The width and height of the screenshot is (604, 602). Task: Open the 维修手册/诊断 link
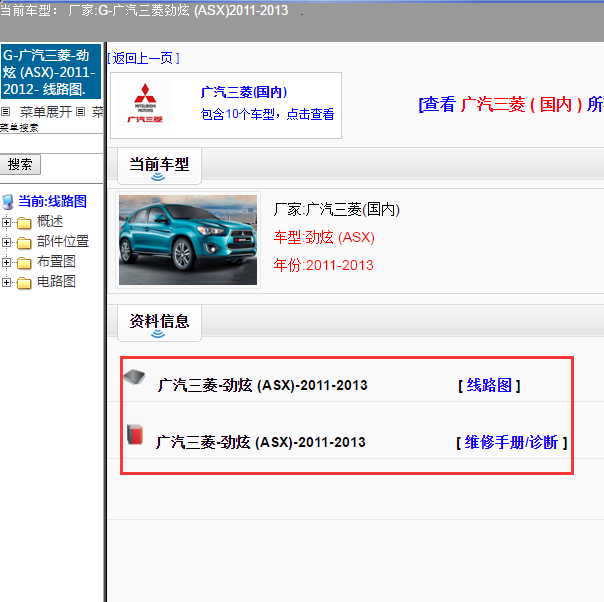point(511,442)
